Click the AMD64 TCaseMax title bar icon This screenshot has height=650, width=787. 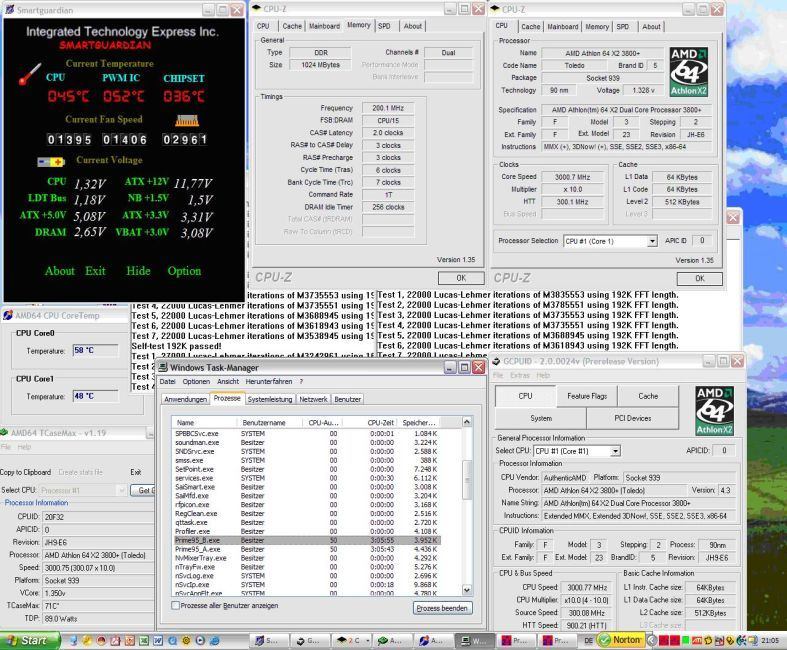(x=4, y=433)
